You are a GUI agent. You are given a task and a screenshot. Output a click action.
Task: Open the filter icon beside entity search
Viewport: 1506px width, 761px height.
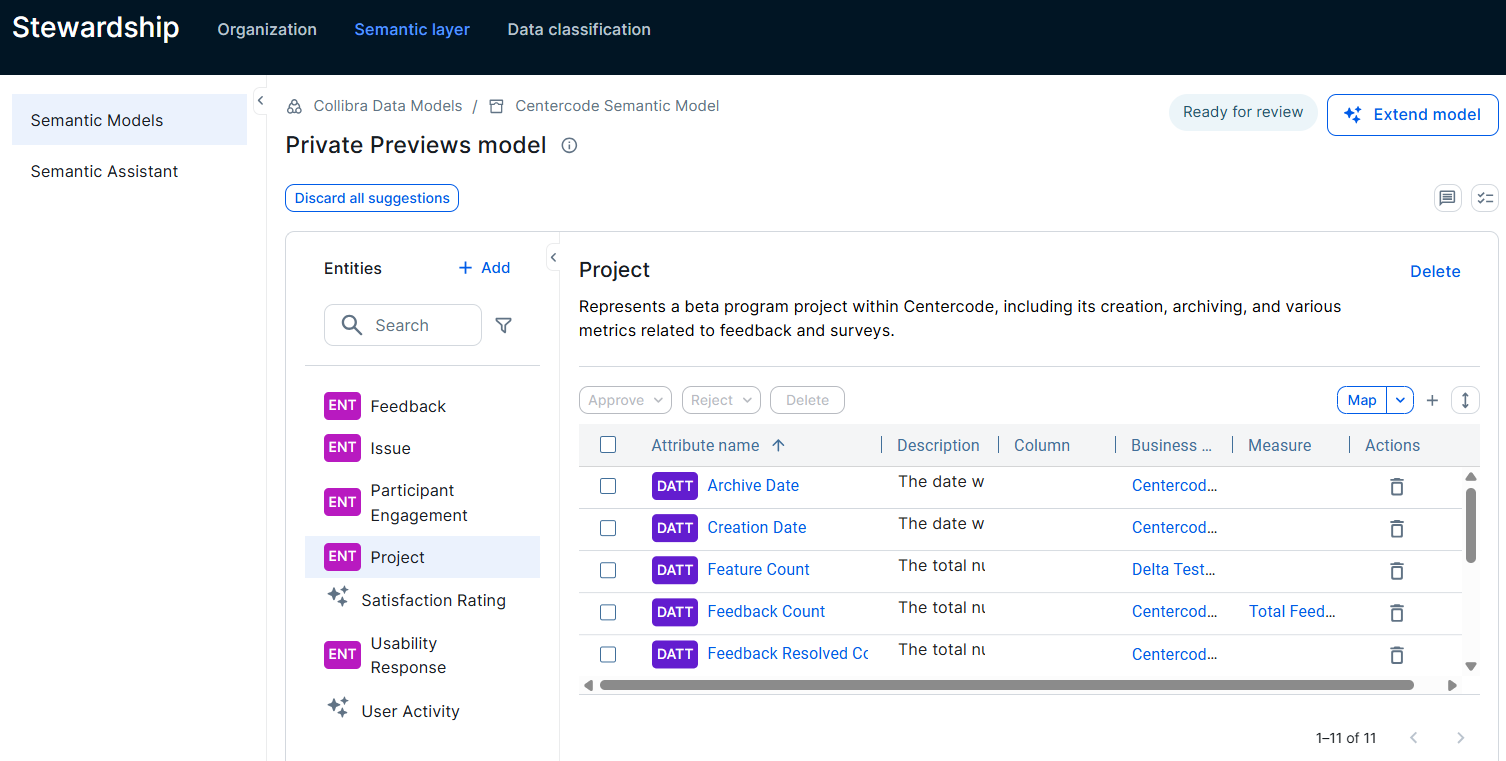pos(503,325)
